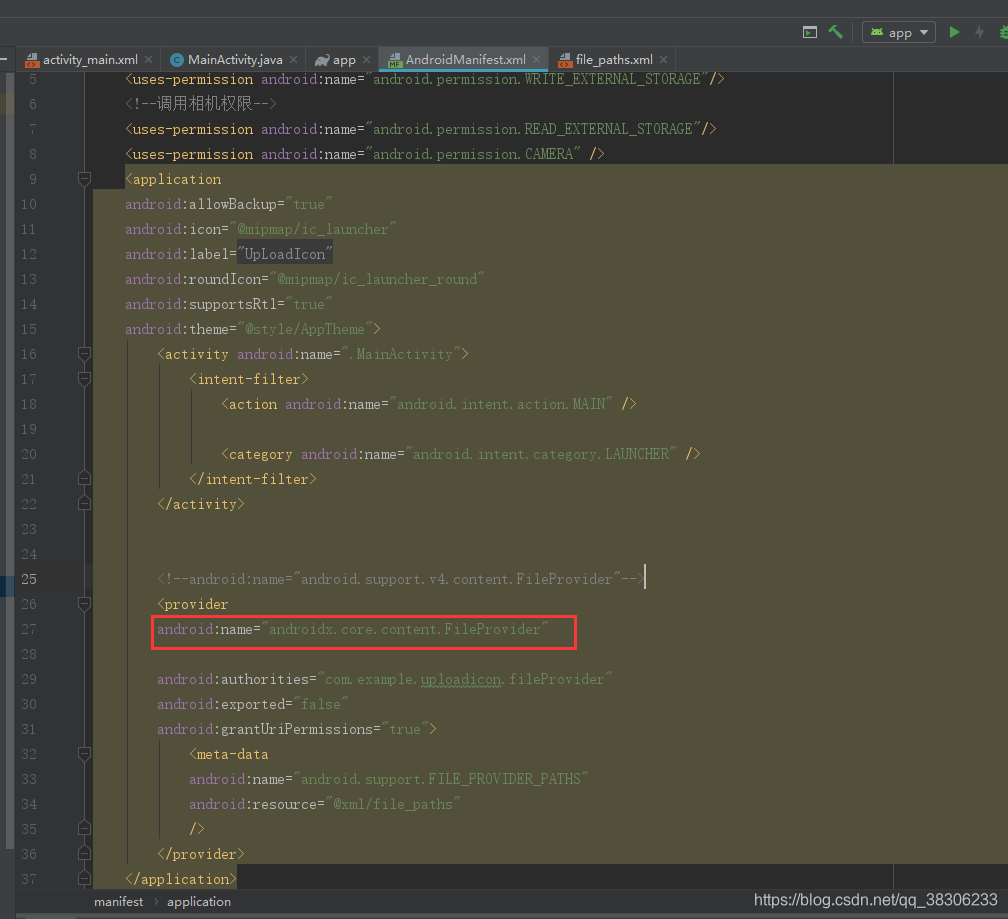This screenshot has width=1008, height=919.
Task: Click line number 25 in gutter
Action: tap(29, 579)
